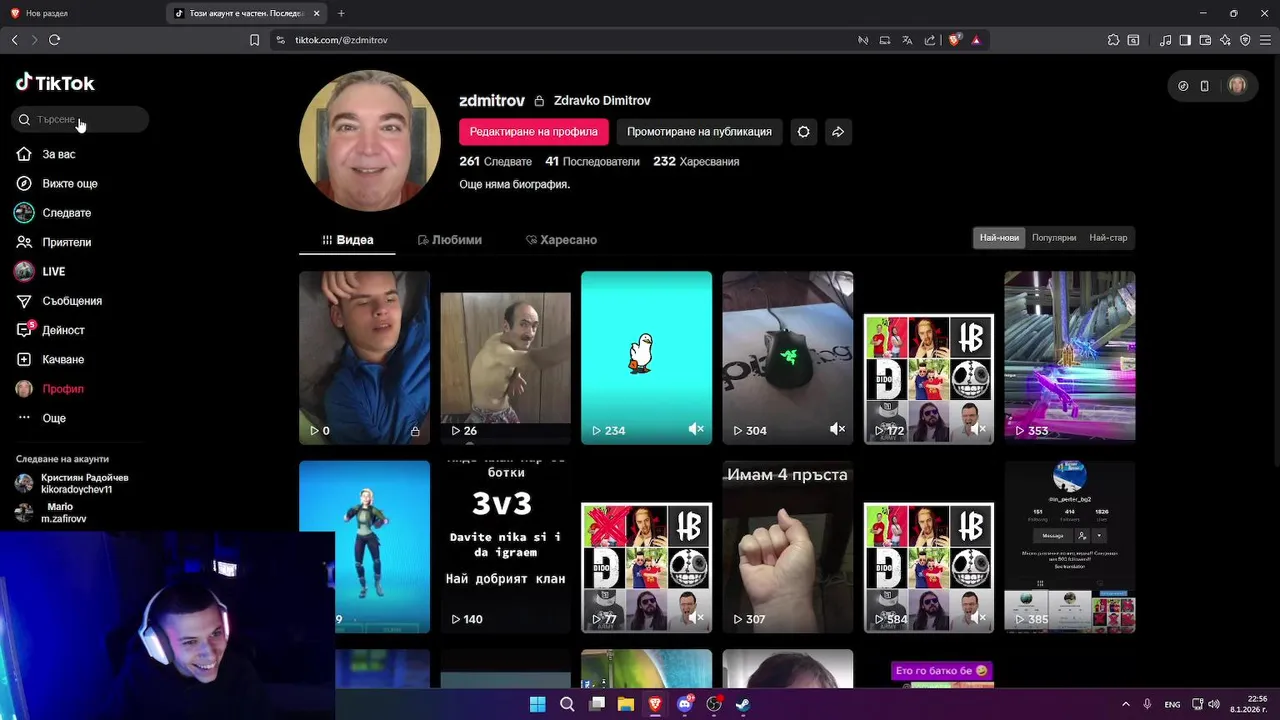Go to Следвате feed
The width and height of the screenshot is (1280, 720).
point(54,213)
